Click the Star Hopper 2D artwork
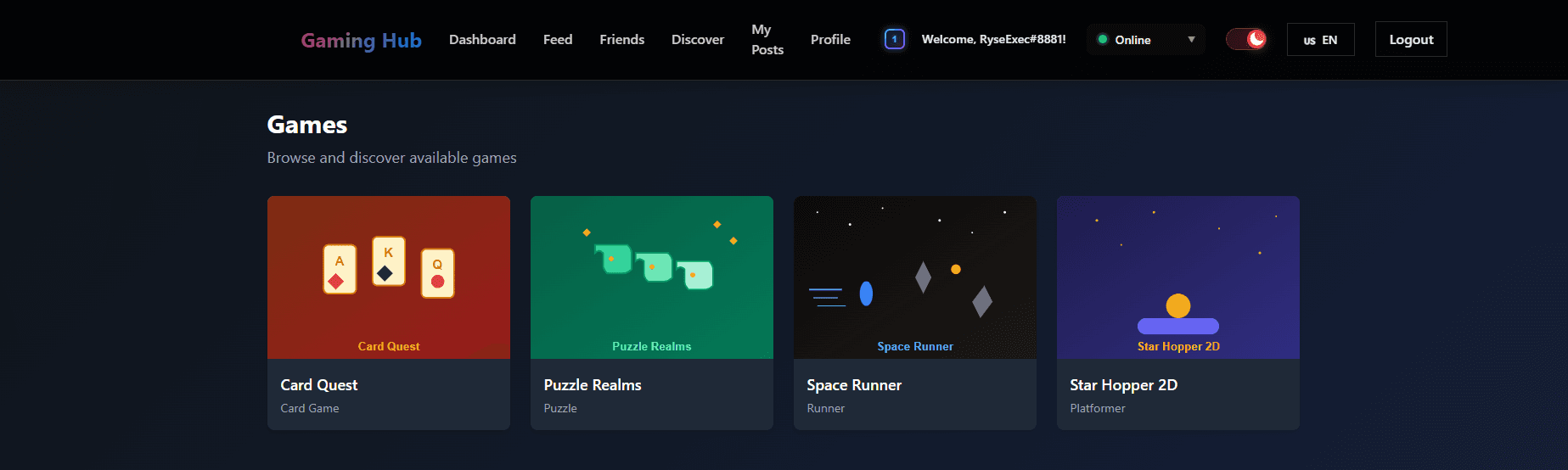 tap(1178, 277)
